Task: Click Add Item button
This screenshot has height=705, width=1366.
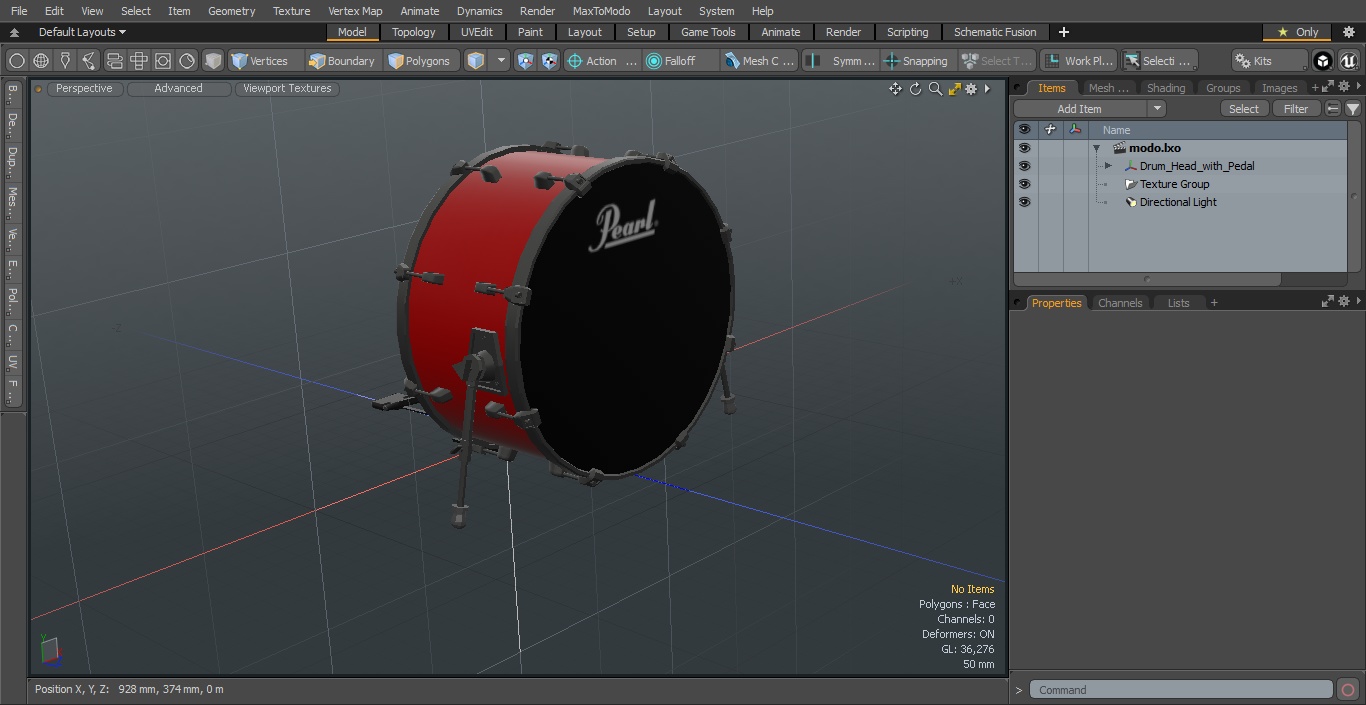Action: click(1080, 109)
